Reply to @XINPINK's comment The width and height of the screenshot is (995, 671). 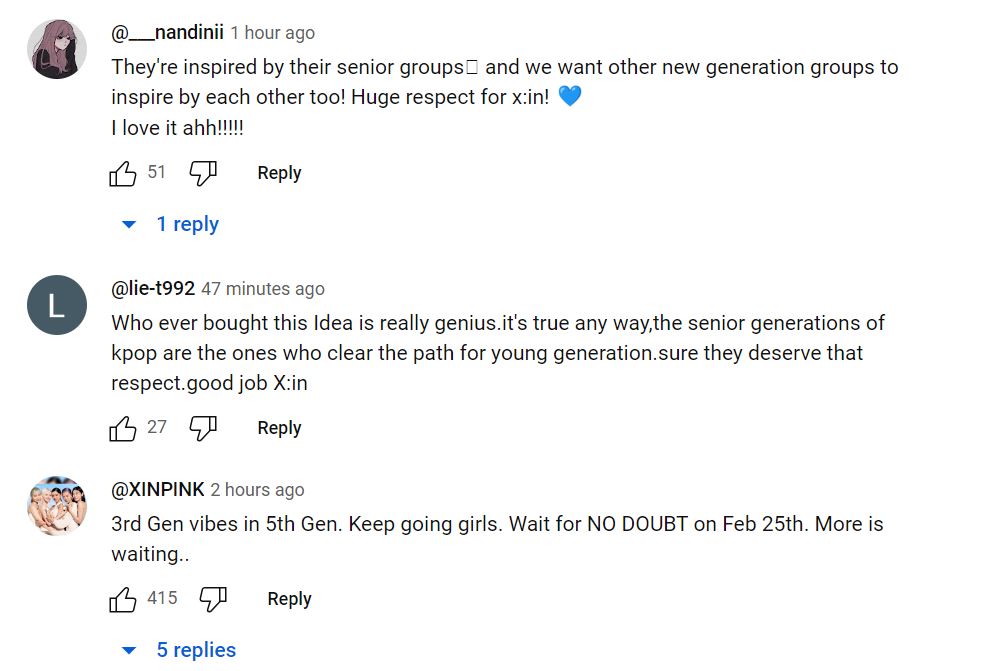289,599
